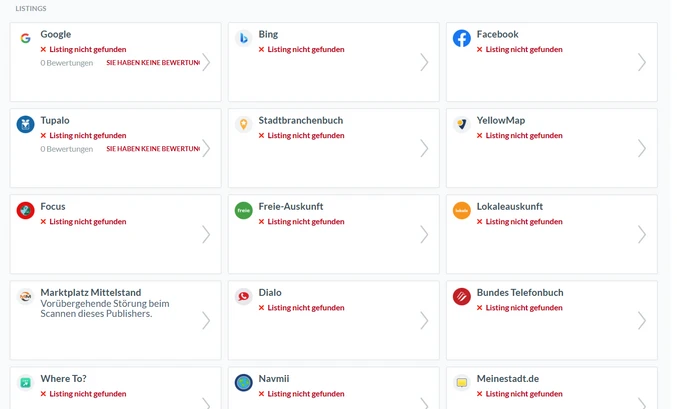Expand the Google listing chevron
This screenshot has width=677, height=409.
(206, 63)
